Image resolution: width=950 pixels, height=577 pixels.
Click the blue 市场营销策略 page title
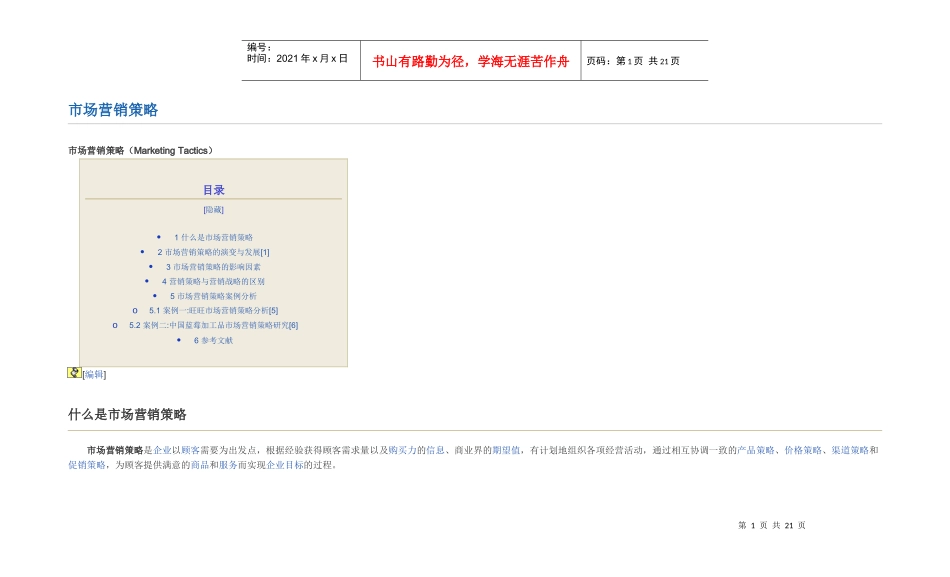click(x=113, y=110)
